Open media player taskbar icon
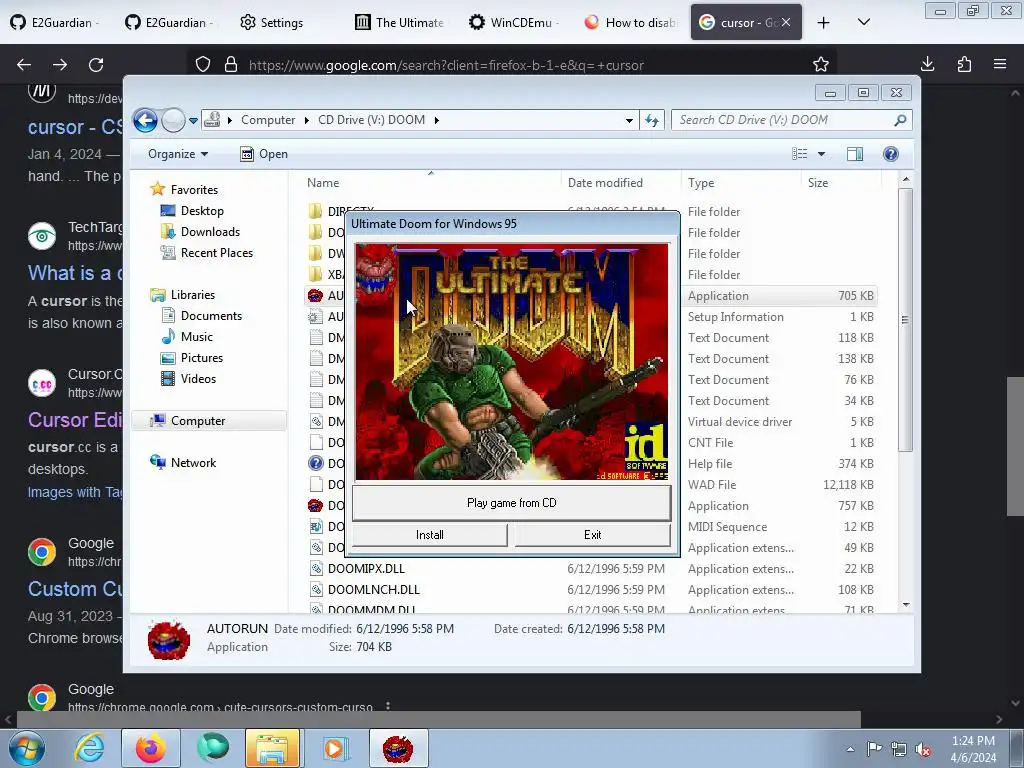Viewport: 1024px width, 768px height. pos(334,748)
